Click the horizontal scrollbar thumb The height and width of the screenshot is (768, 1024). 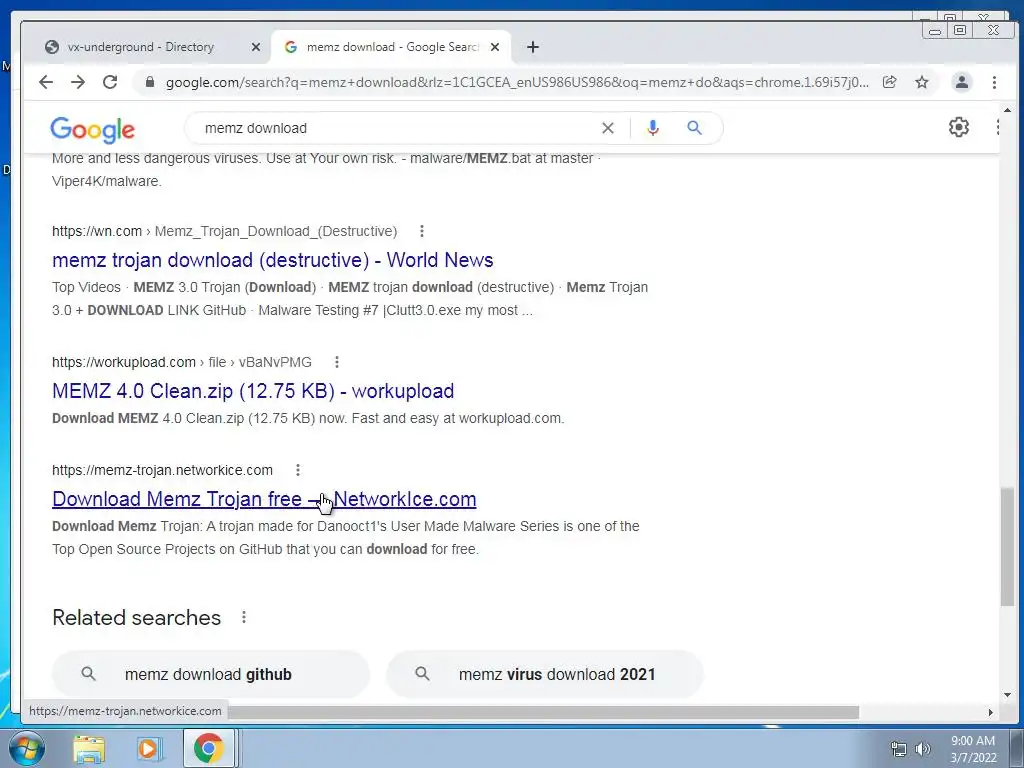point(542,712)
